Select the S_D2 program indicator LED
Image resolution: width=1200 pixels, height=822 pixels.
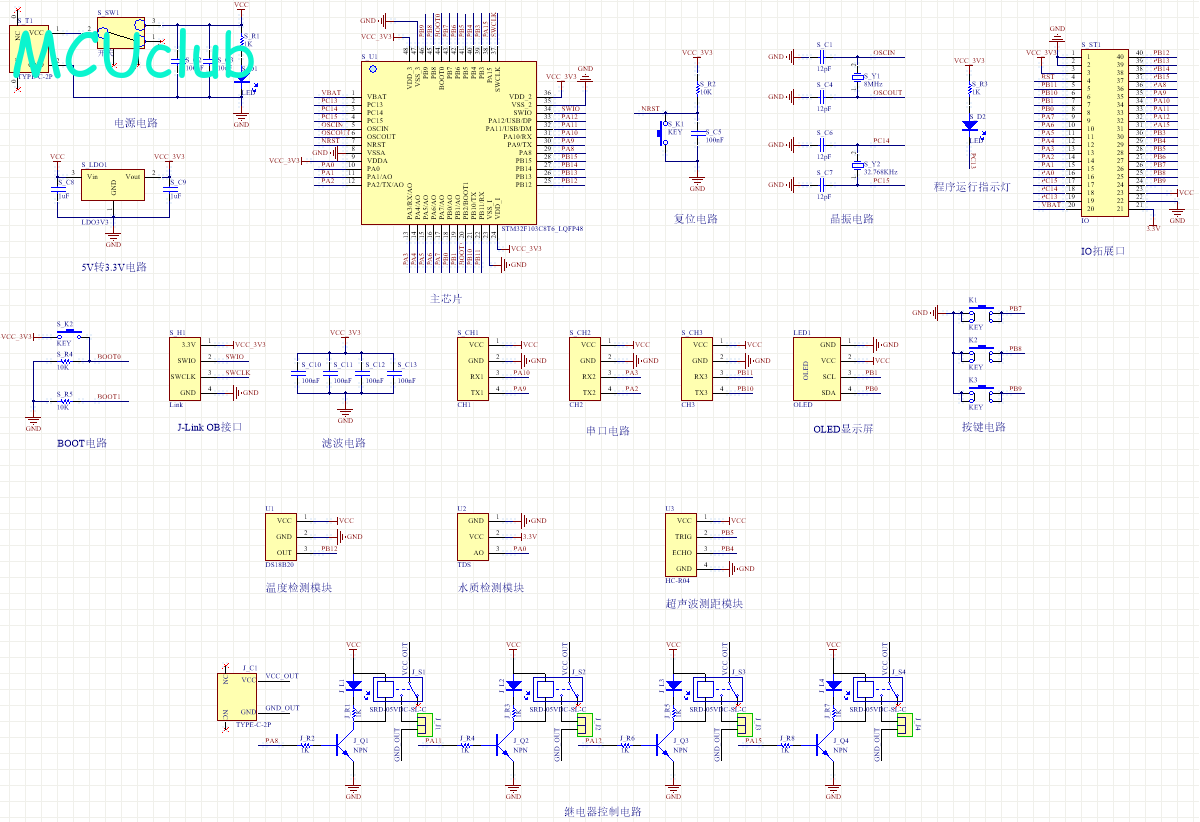(x=969, y=126)
